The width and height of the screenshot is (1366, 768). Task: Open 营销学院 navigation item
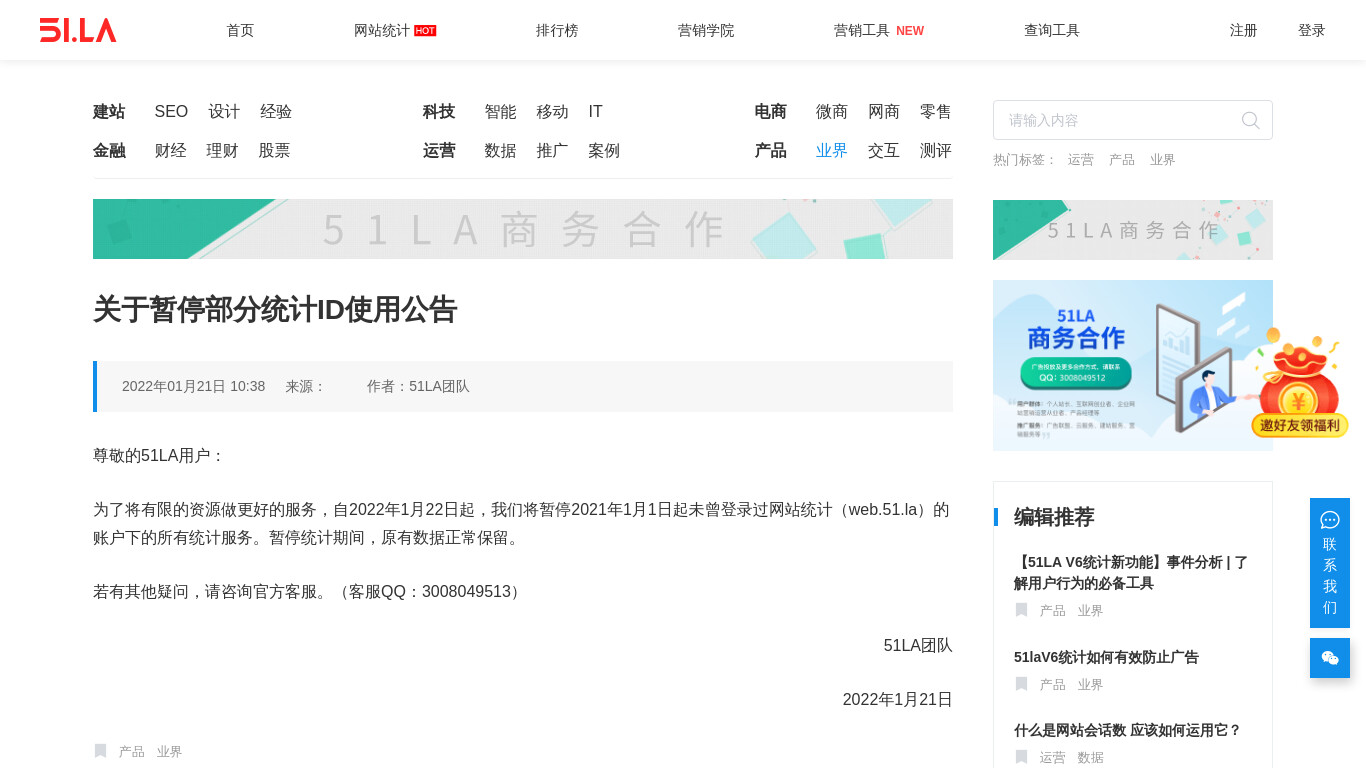click(706, 30)
